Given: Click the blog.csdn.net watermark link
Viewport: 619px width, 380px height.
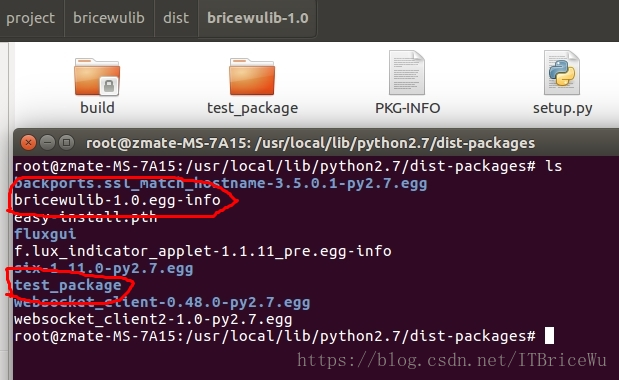Looking at the screenshot, I should [x=451, y=360].
